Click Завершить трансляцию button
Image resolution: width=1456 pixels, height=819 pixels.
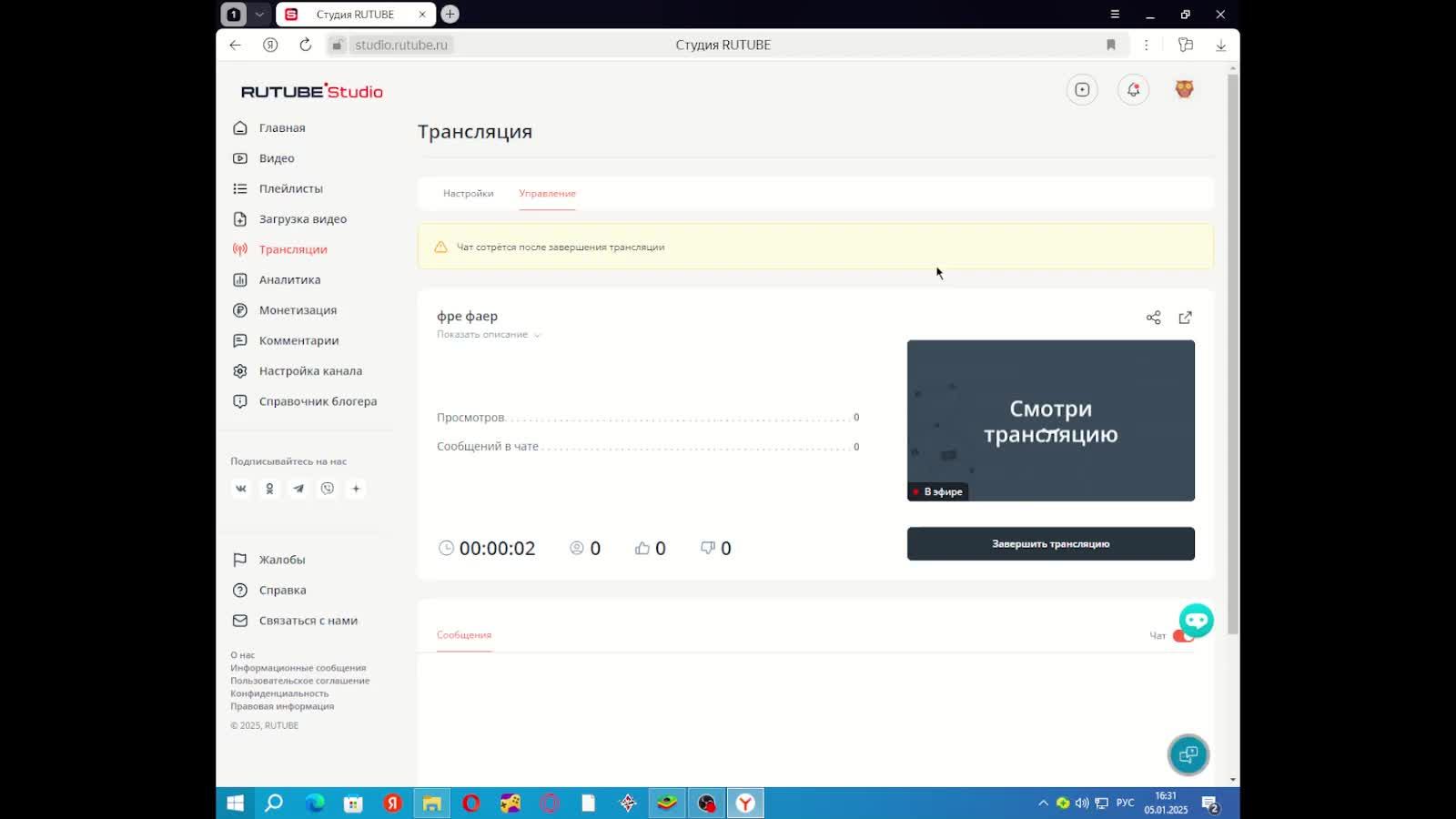(1050, 544)
